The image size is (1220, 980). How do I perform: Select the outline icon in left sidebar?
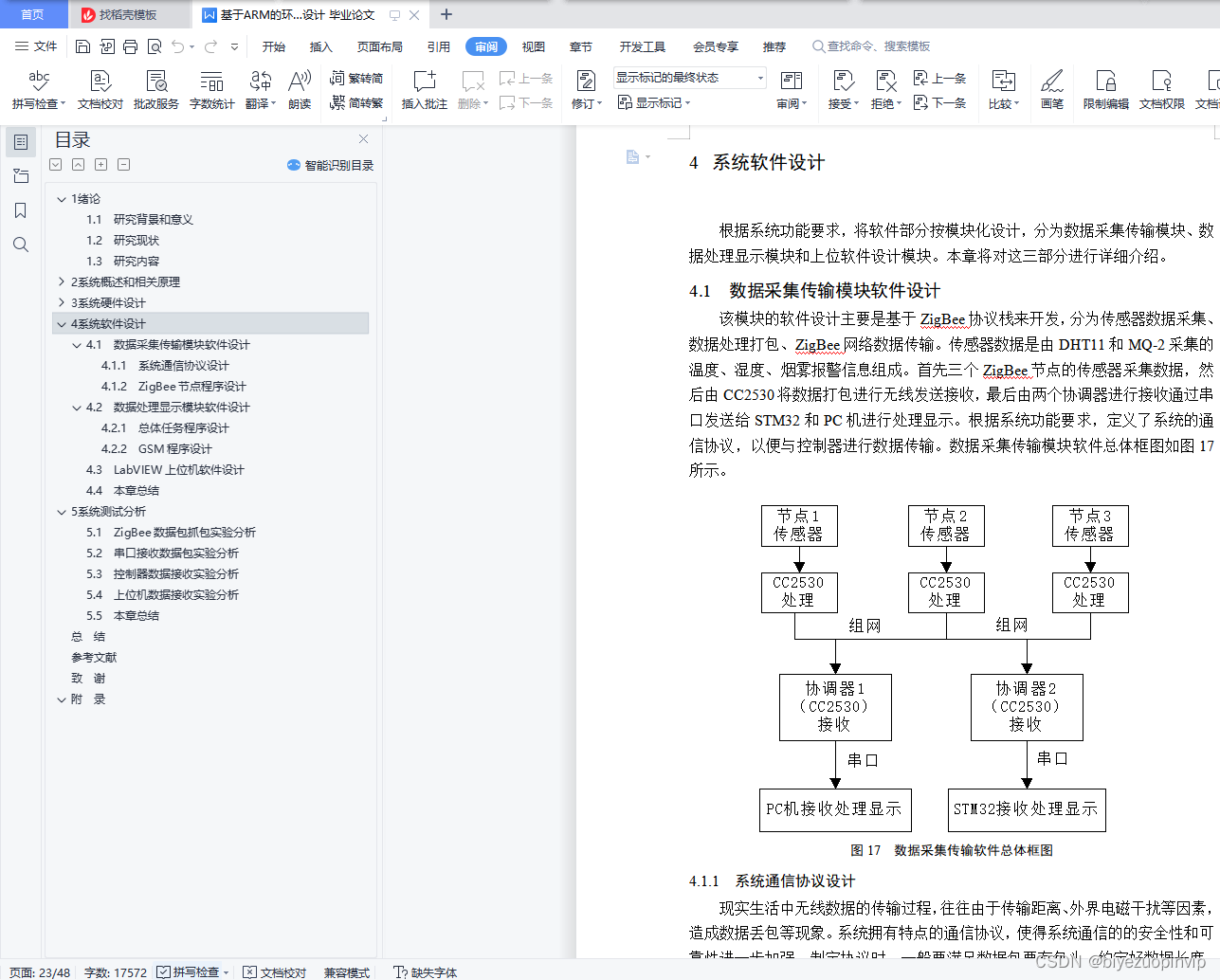(21, 142)
